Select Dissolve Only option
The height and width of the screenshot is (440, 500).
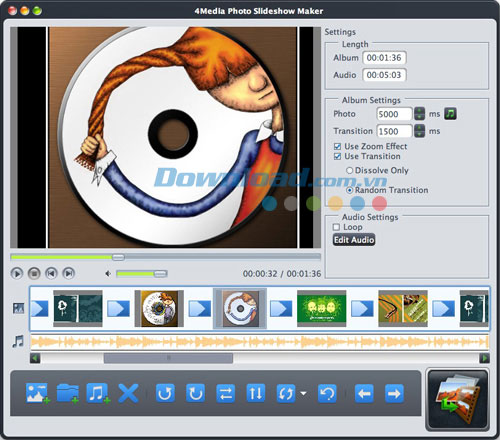point(349,170)
